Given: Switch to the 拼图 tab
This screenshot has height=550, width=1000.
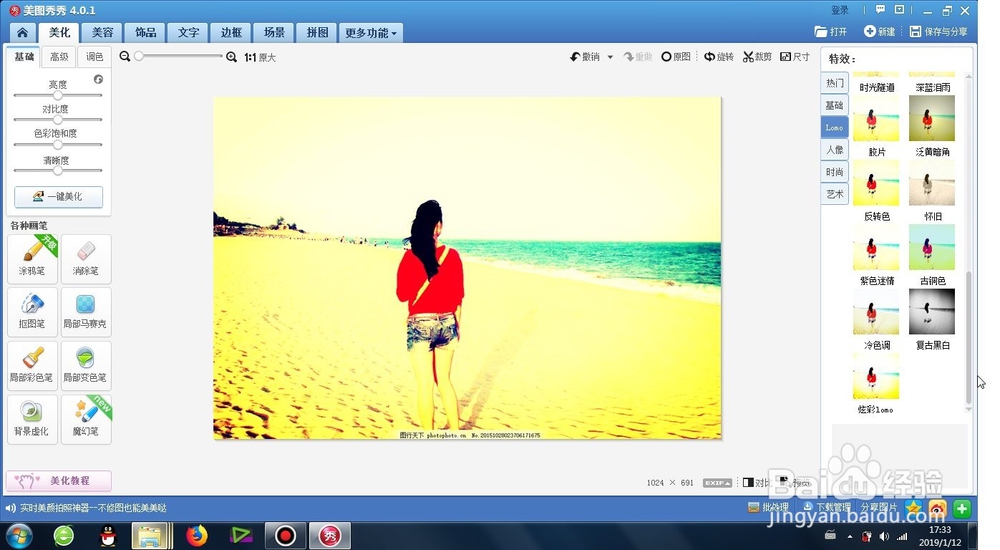Looking at the screenshot, I should [317, 33].
